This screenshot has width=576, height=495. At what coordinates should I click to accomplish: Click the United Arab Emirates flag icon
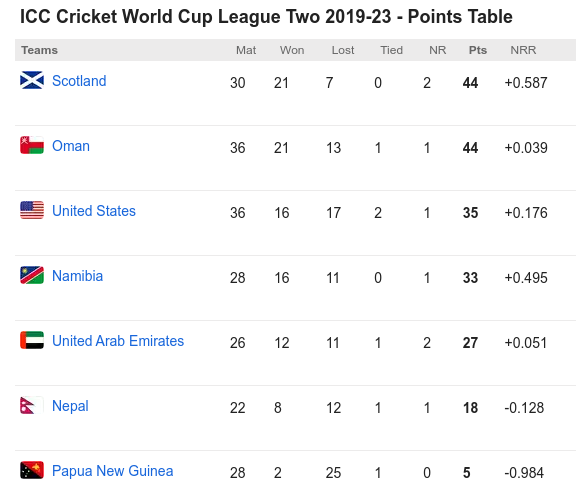pos(32,340)
